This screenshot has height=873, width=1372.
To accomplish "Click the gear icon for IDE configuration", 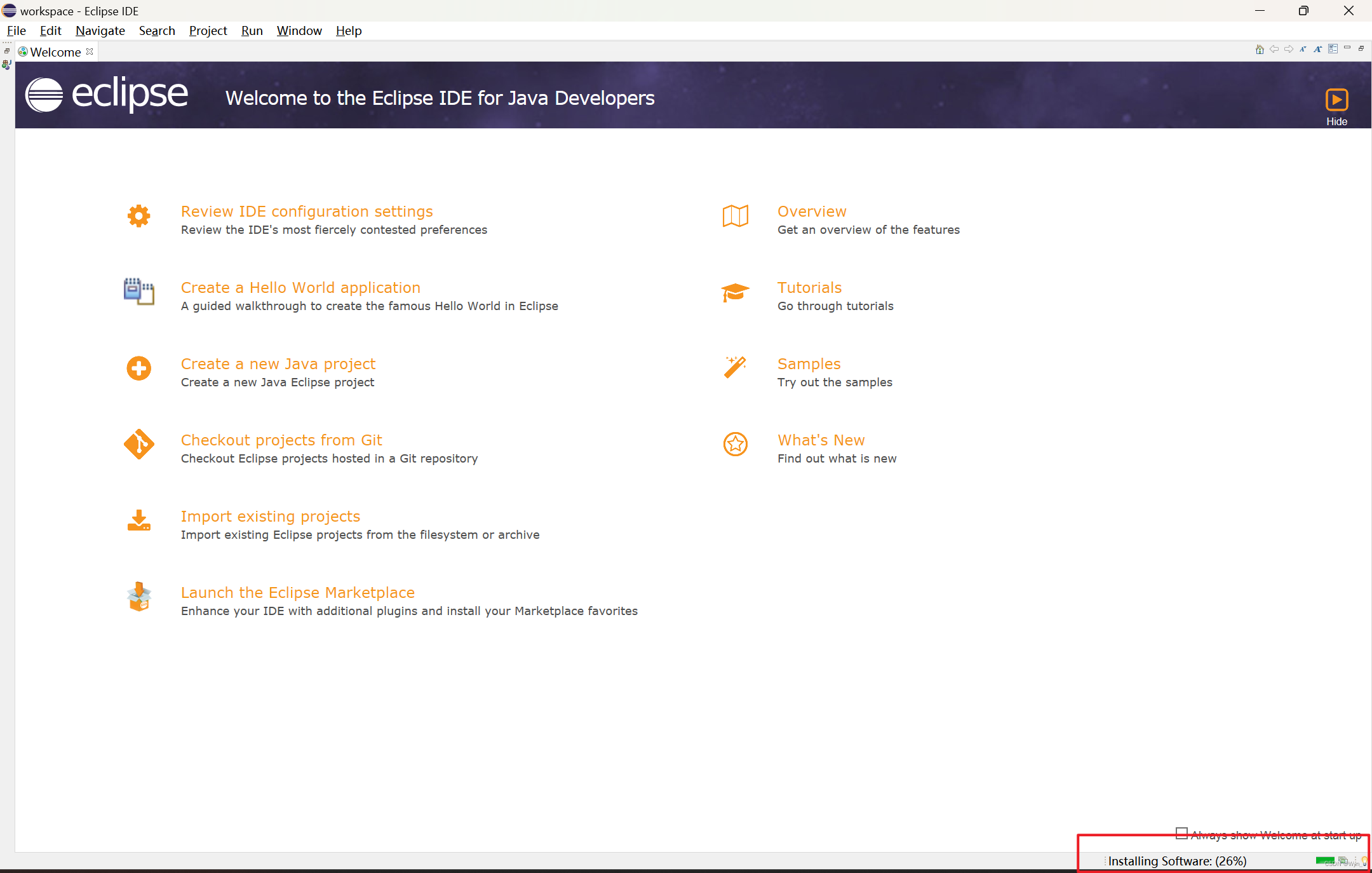I will (x=138, y=216).
